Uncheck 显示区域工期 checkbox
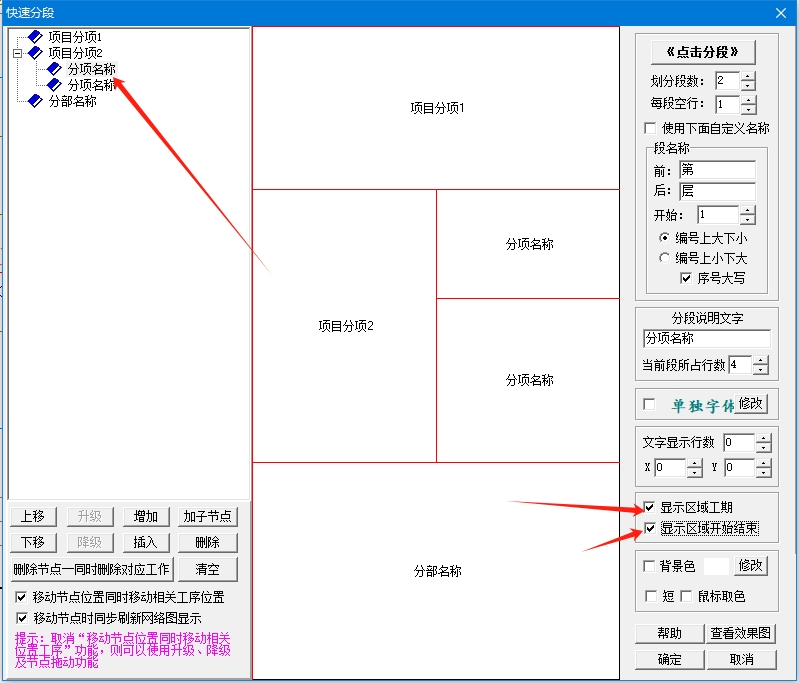The image size is (799, 683). [x=649, y=507]
